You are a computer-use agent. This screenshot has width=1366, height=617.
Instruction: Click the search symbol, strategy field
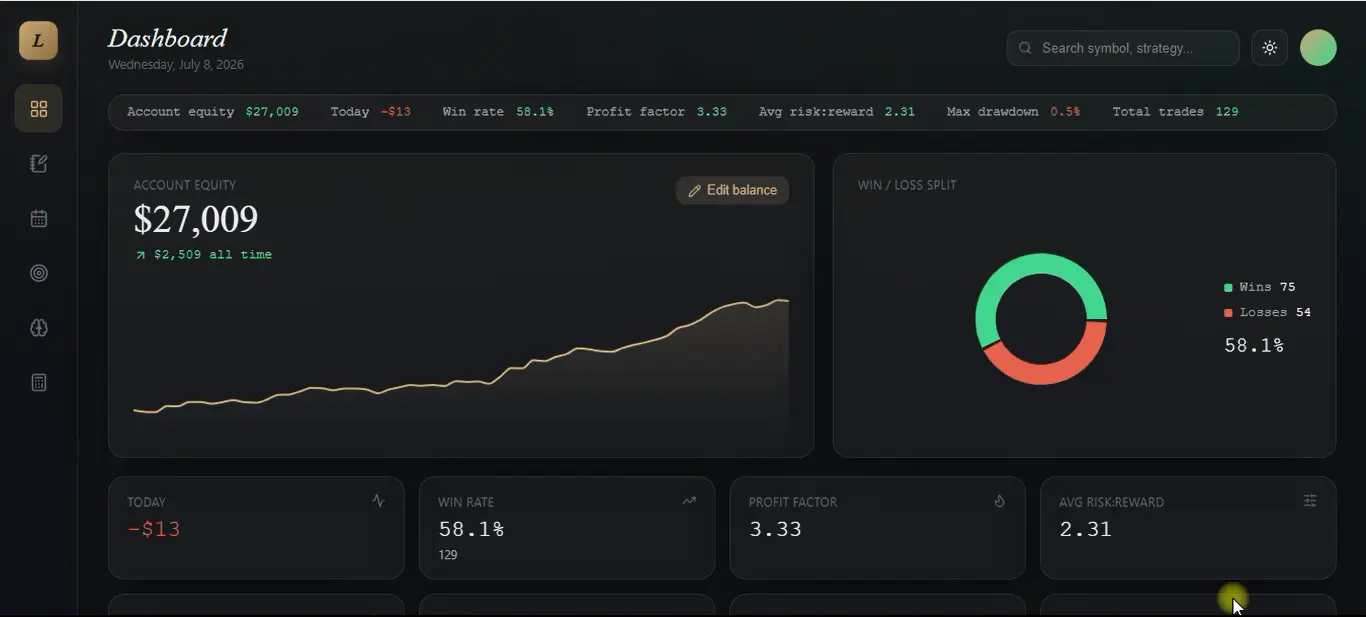click(x=1123, y=48)
